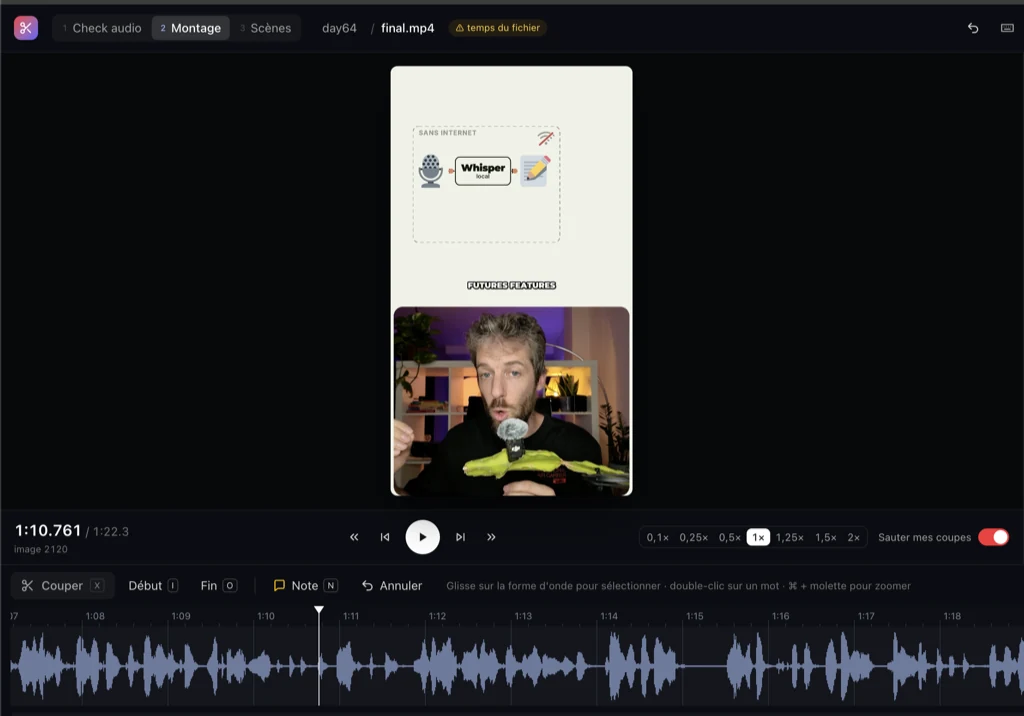Step to previous frame button
Image resolution: width=1024 pixels, height=716 pixels.
tap(385, 537)
